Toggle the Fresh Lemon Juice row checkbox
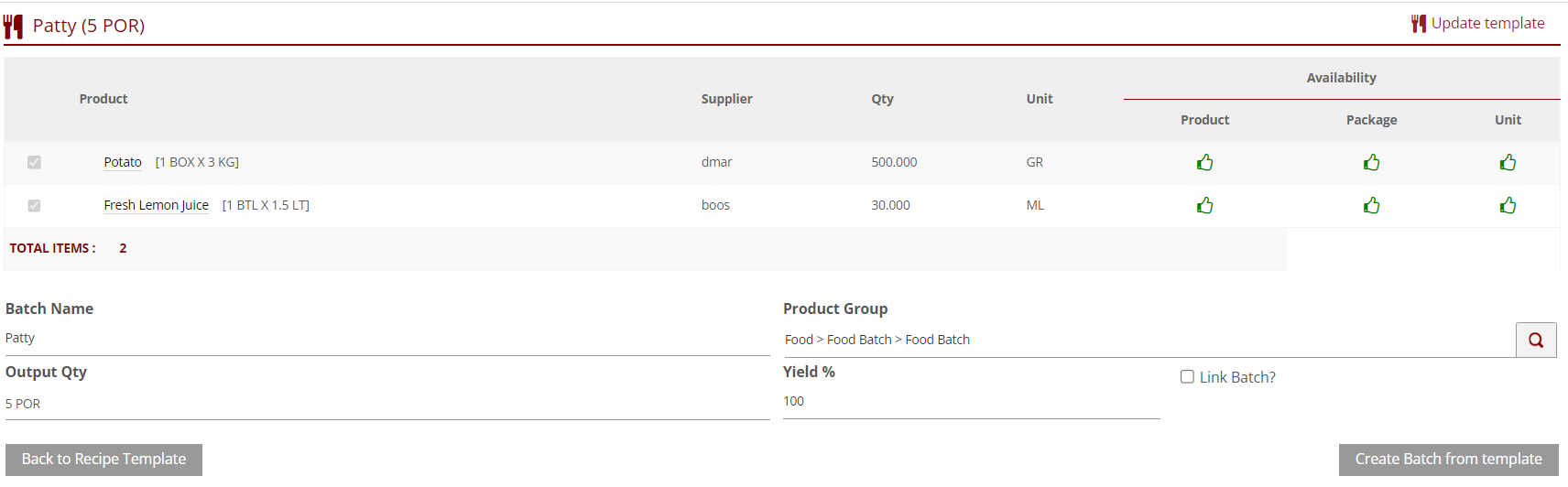The height and width of the screenshot is (487, 1568). 34,206
